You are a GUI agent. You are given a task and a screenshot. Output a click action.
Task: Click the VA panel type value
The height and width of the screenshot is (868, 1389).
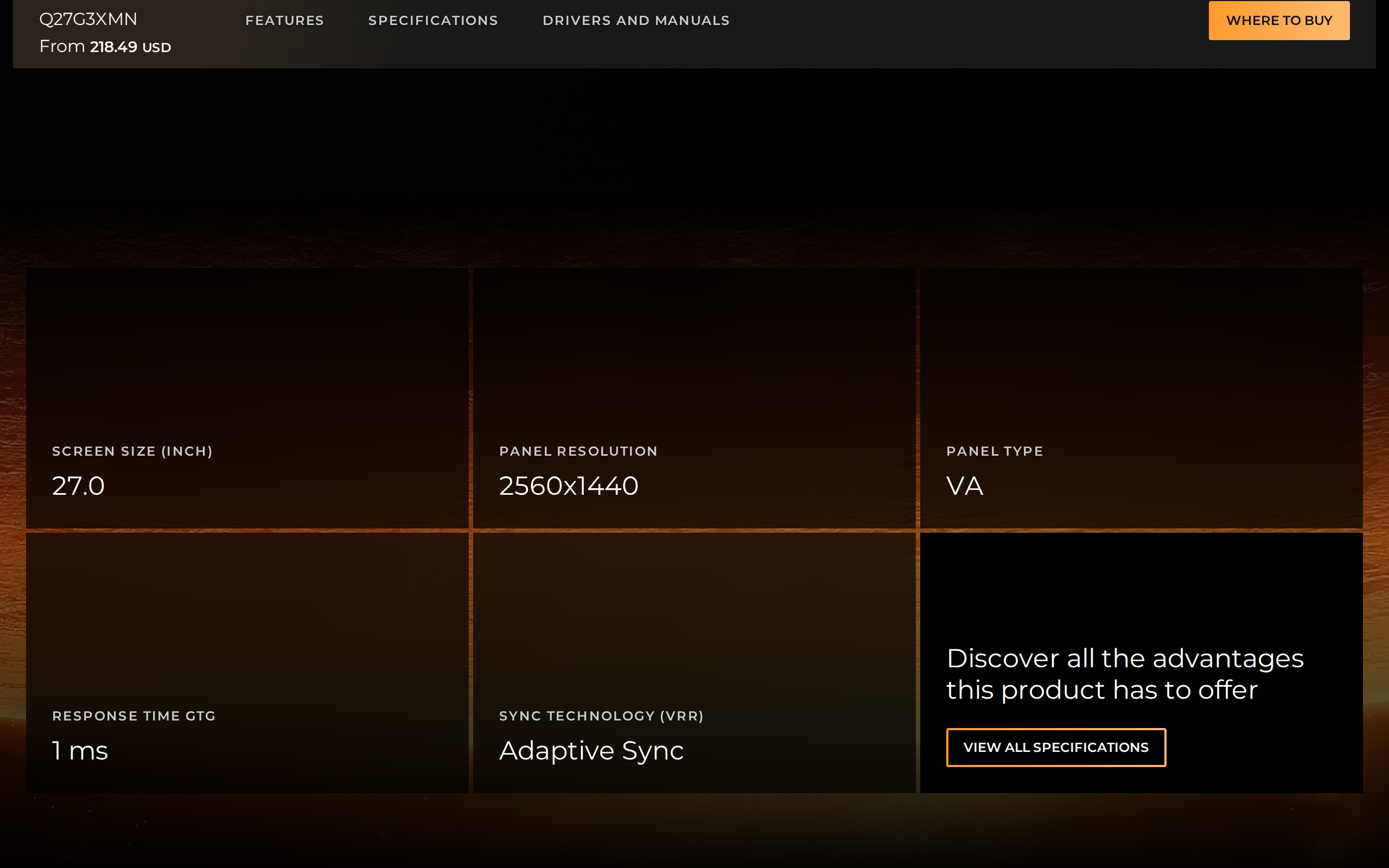pyautogui.click(x=965, y=486)
